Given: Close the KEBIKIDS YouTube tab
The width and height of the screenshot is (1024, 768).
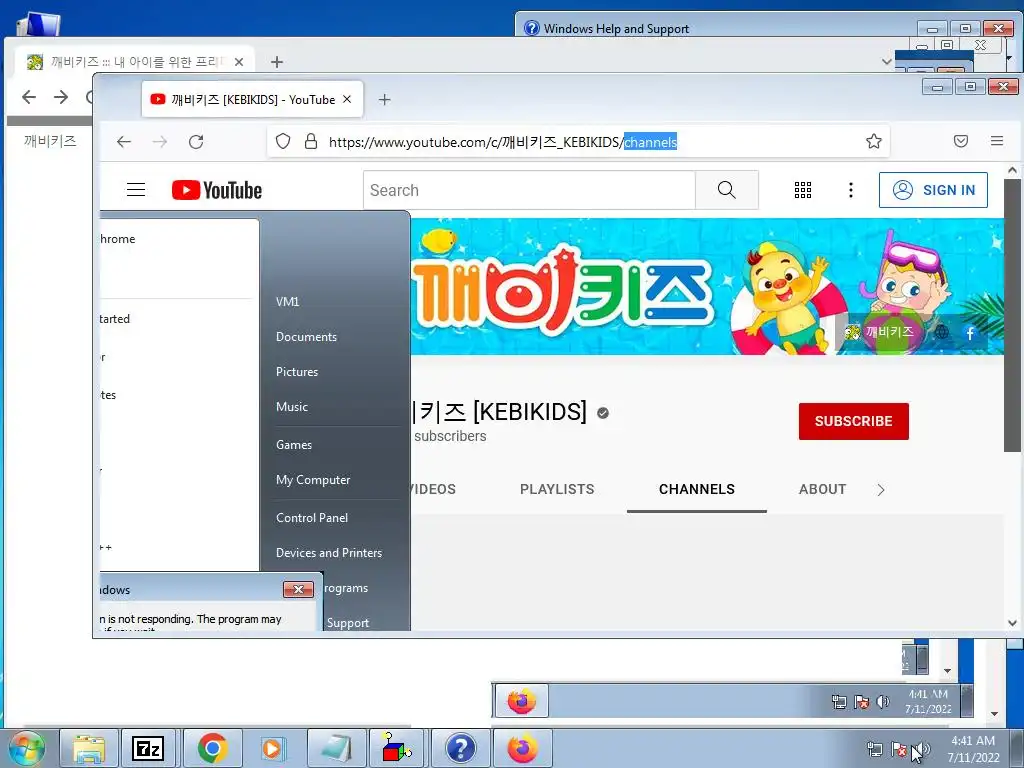Looking at the screenshot, I should pyautogui.click(x=347, y=99).
